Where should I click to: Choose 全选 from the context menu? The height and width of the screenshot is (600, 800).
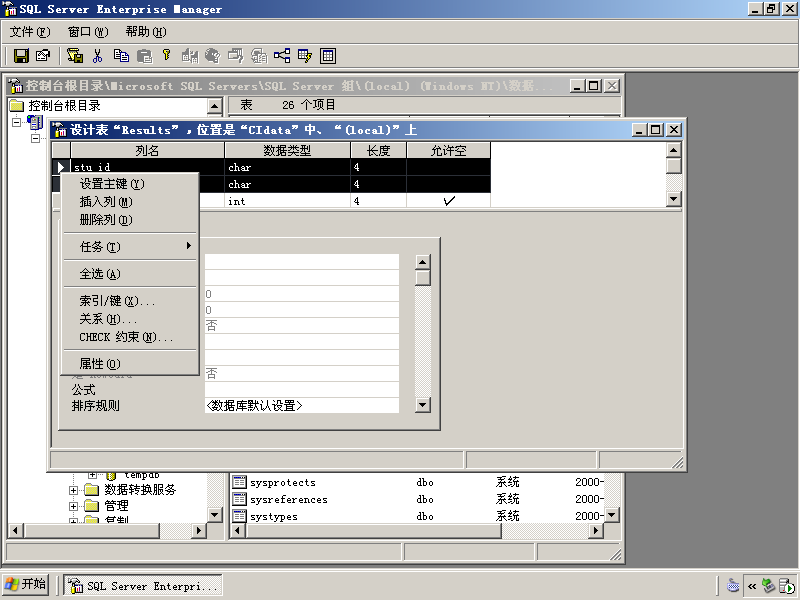[130, 273]
